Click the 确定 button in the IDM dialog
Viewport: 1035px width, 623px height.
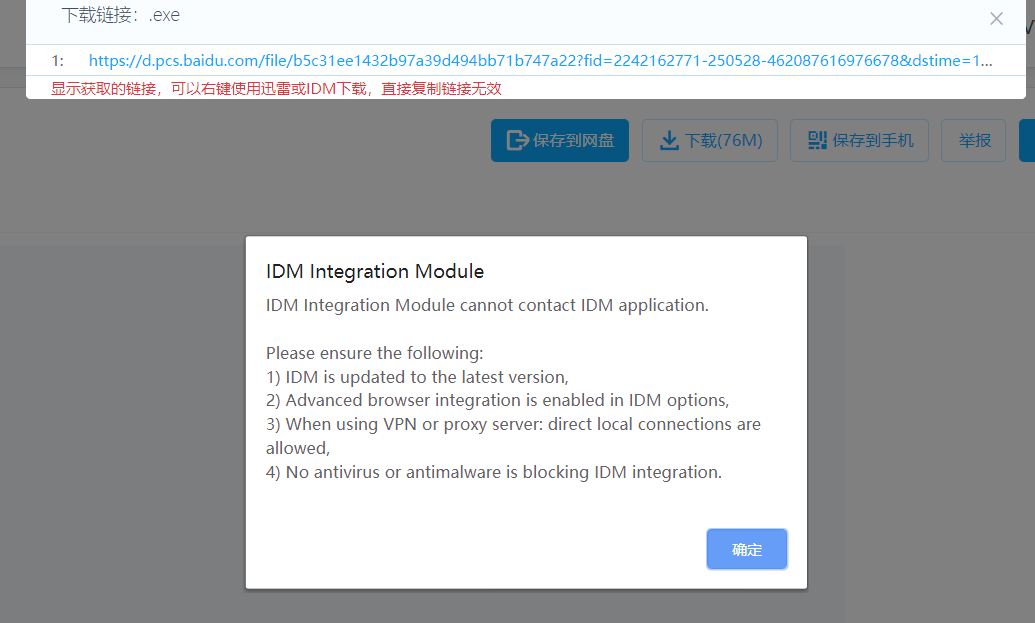(x=746, y=549)
